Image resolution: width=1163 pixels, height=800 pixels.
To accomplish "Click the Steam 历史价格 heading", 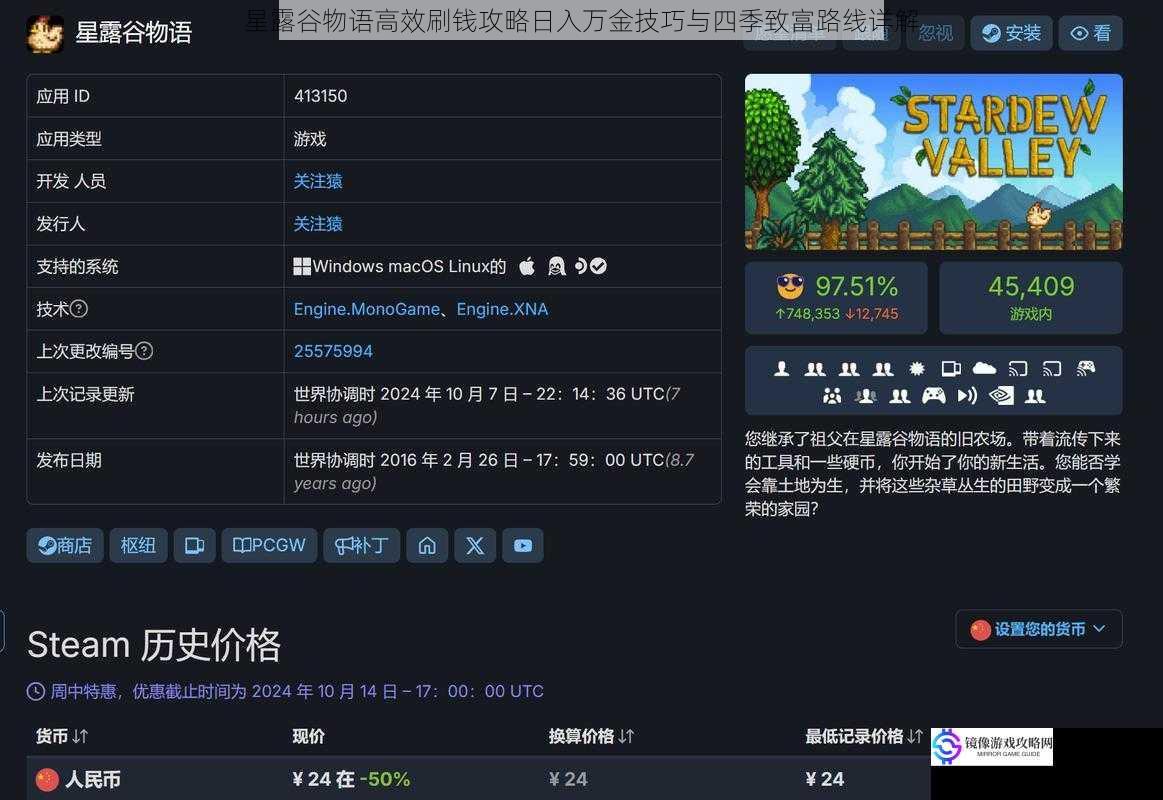I will click(154, 644).
